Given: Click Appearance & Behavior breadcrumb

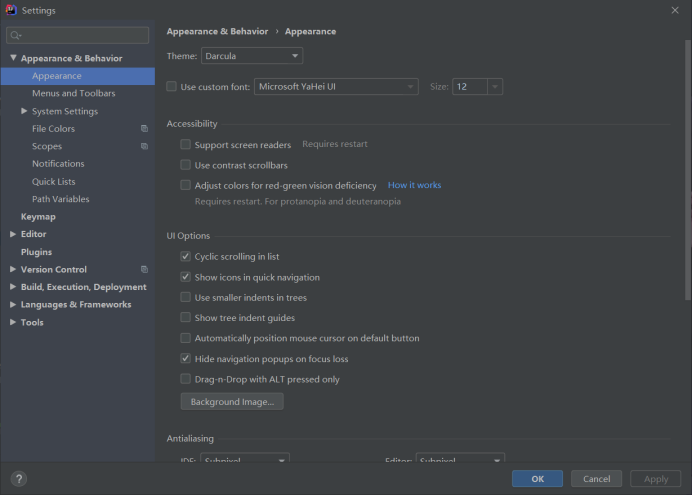Looking at the screenshot, I should coord(217,31).
